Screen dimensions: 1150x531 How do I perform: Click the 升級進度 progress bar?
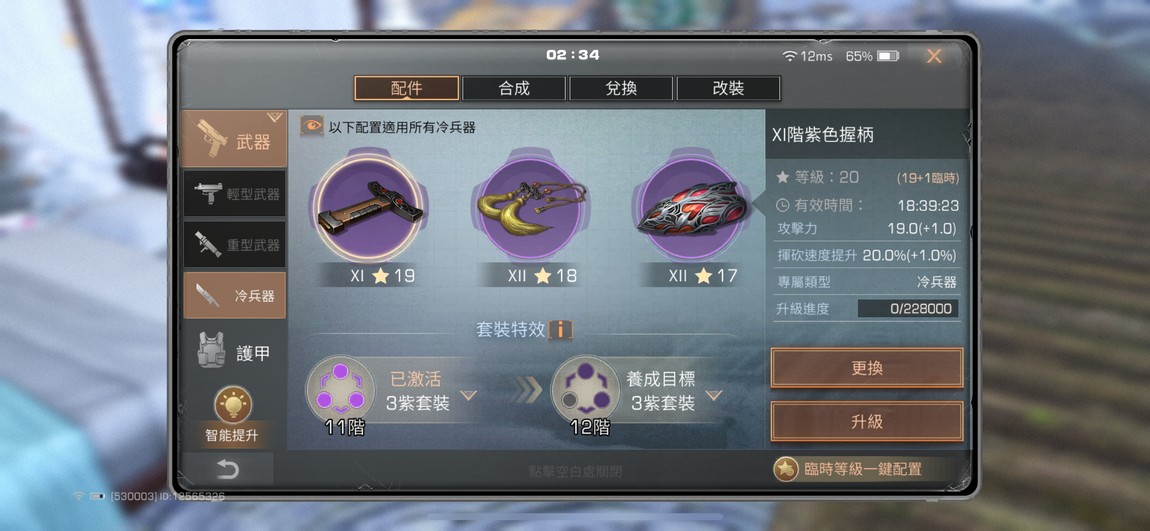click(908, 309)
